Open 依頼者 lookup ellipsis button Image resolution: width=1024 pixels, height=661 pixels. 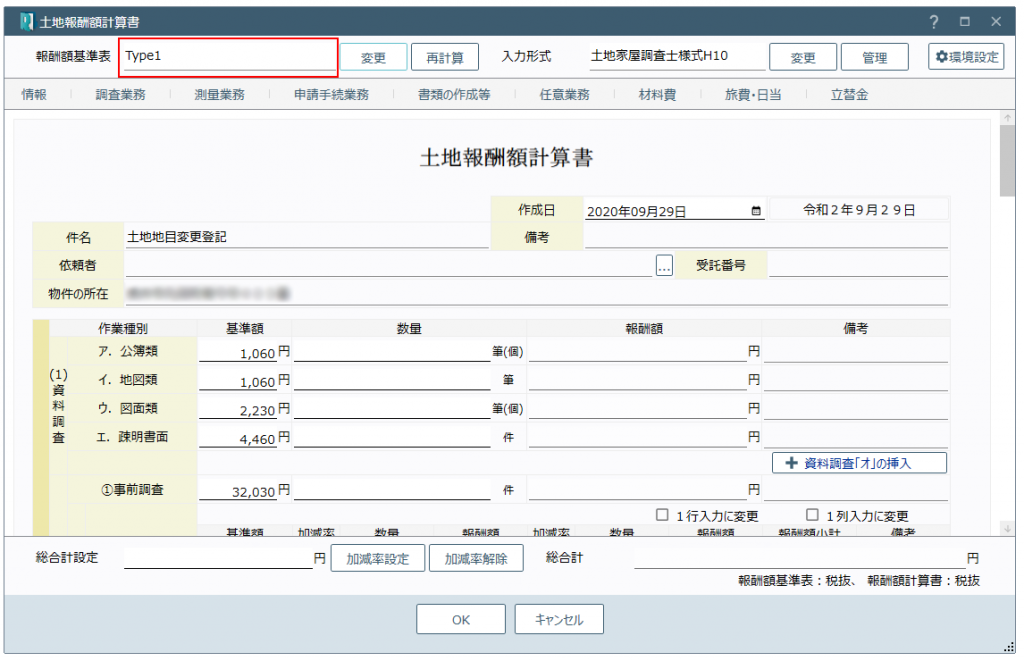(x=664, y=266)
